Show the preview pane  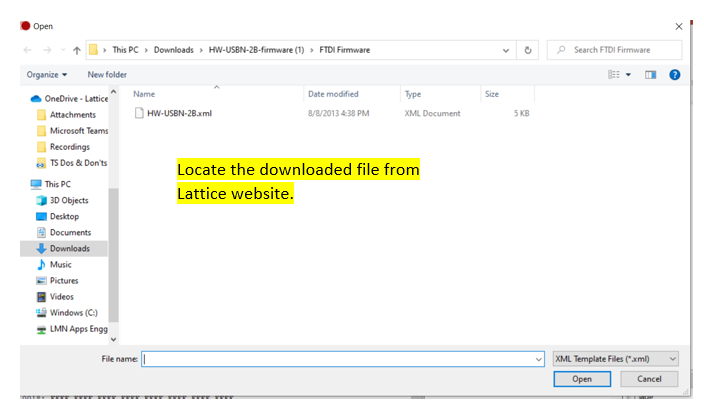point(651,75)
